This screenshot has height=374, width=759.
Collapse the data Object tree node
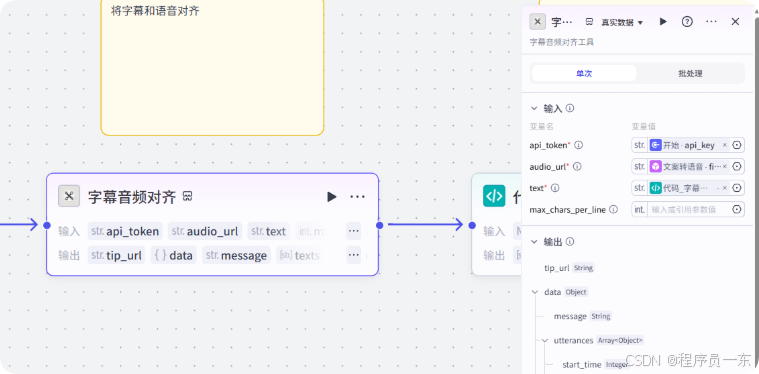click(x=535, y=292)
